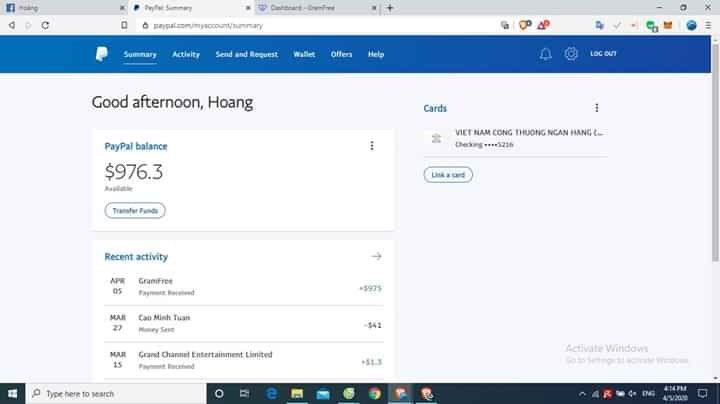This screenshot has height=404, width=720.
Task: Open File Explorer from the taskbar
Action: (297, 394)
